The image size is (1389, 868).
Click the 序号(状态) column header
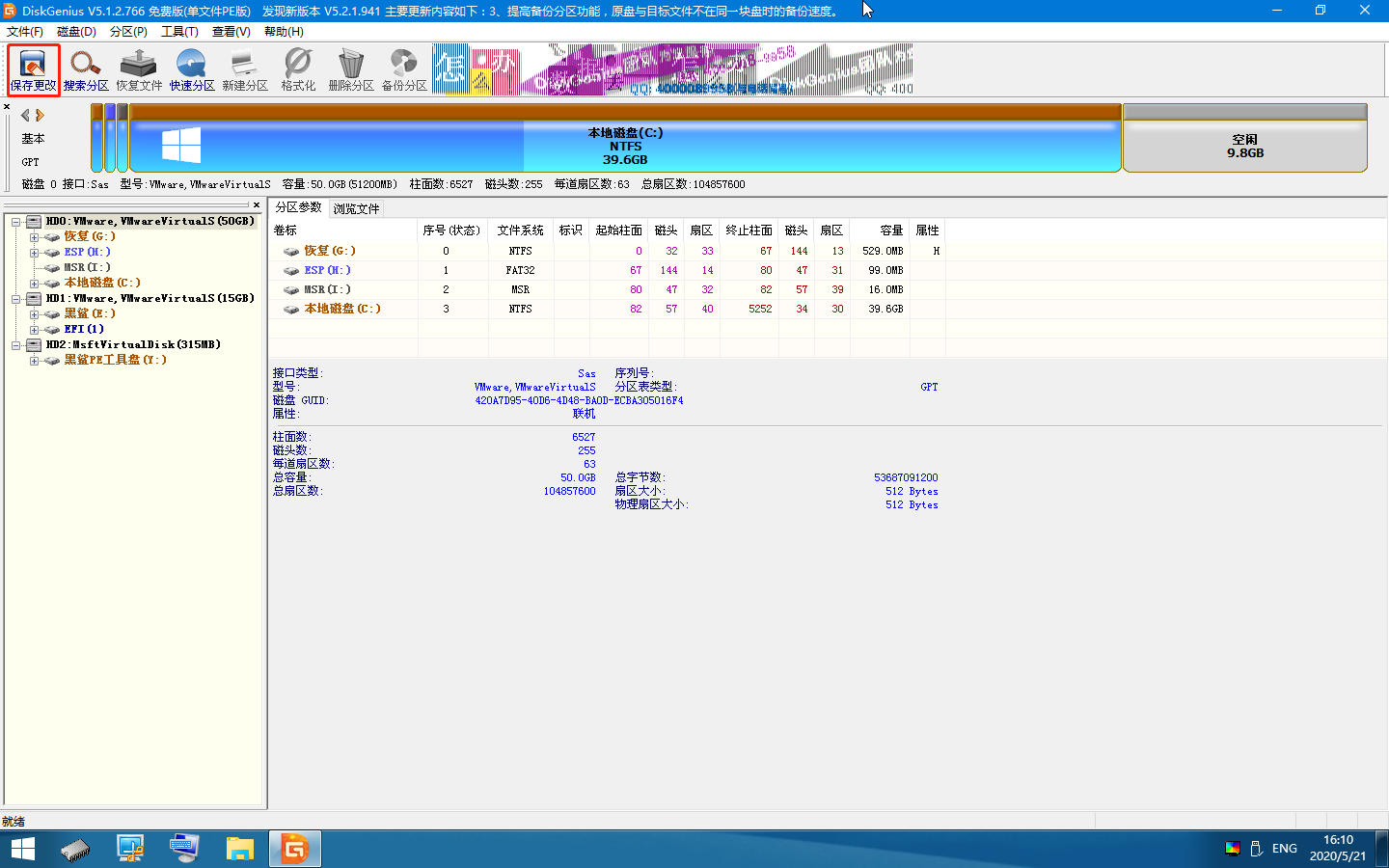[452, 231]
